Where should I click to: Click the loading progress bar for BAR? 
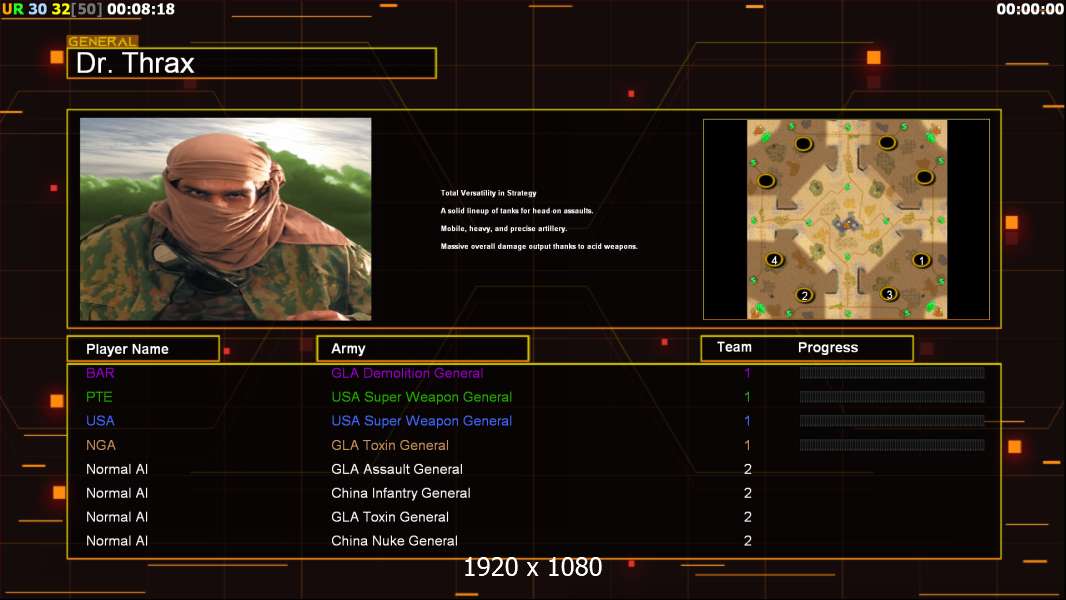(891, 373)
